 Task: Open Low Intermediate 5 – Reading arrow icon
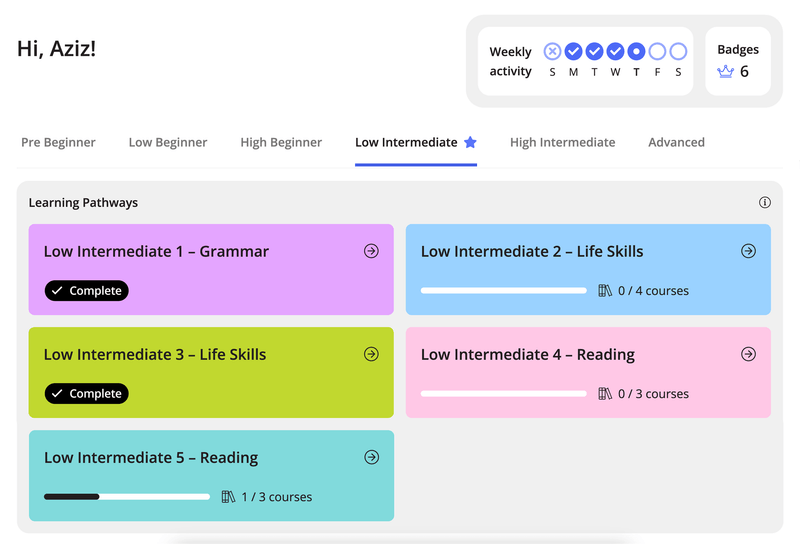(x=371, y=457)
